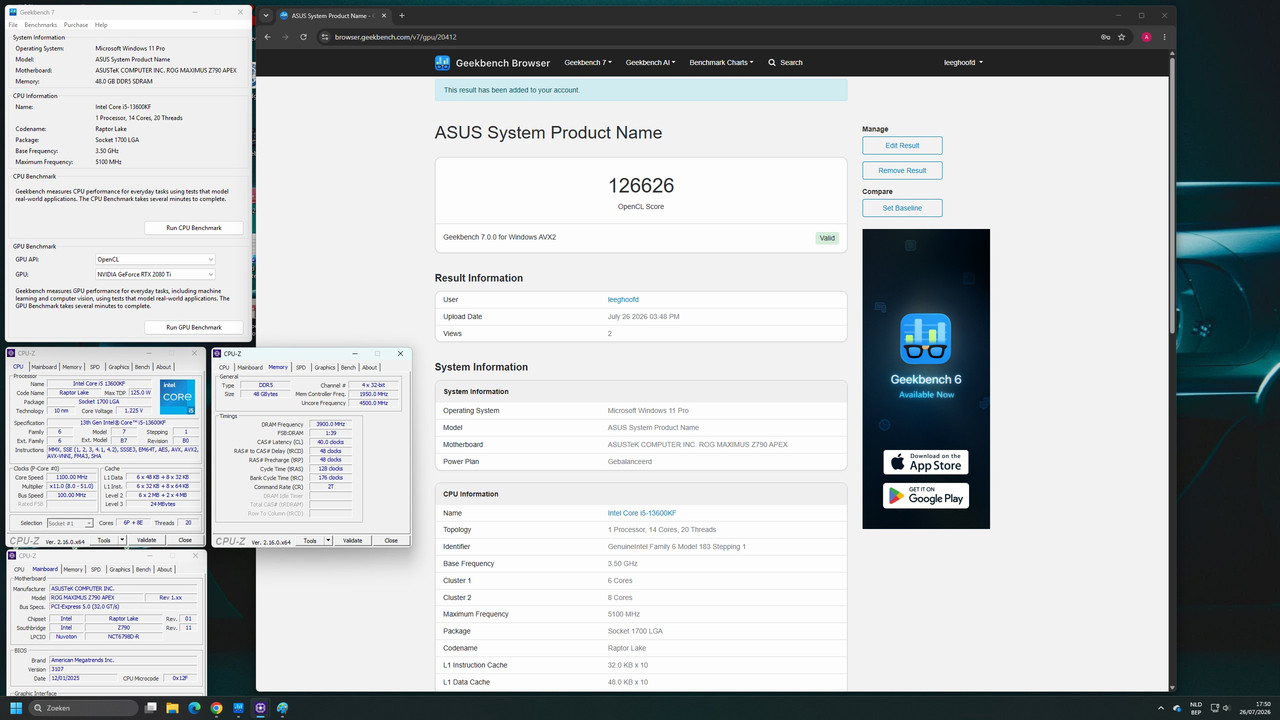The height and width of the screenshot is (720, 1280).
Task: Open Tools dropdown arrow in top-left CPU-Z window
Action: point(123,540)
